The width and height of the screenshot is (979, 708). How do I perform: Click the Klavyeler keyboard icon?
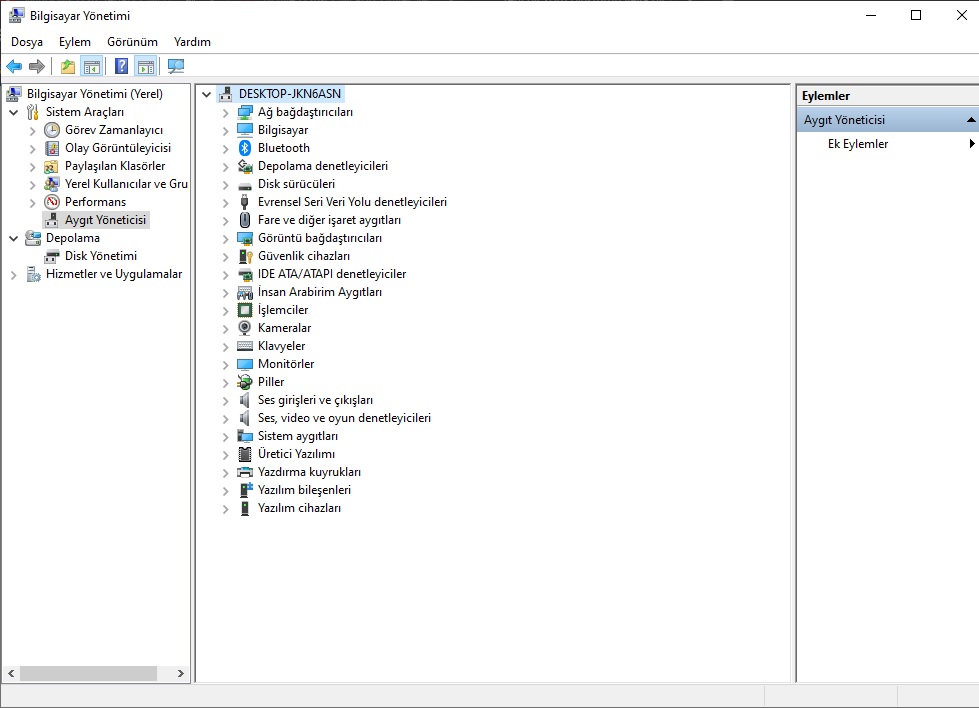pos(245,346)
